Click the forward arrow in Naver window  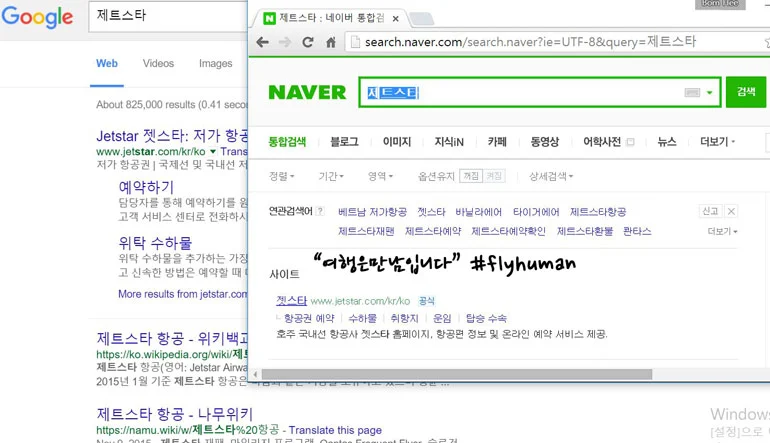pyautogui.click(x=285, y=42)
